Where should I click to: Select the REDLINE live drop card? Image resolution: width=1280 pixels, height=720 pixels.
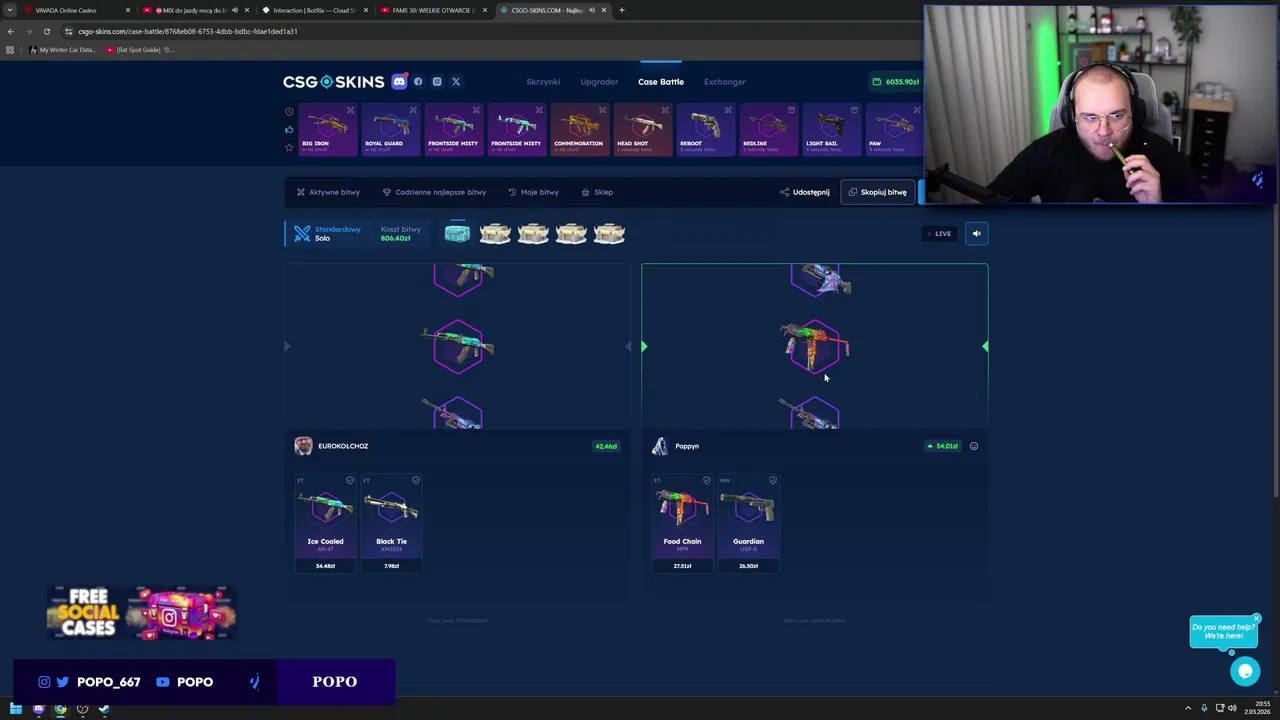[768, 129]
